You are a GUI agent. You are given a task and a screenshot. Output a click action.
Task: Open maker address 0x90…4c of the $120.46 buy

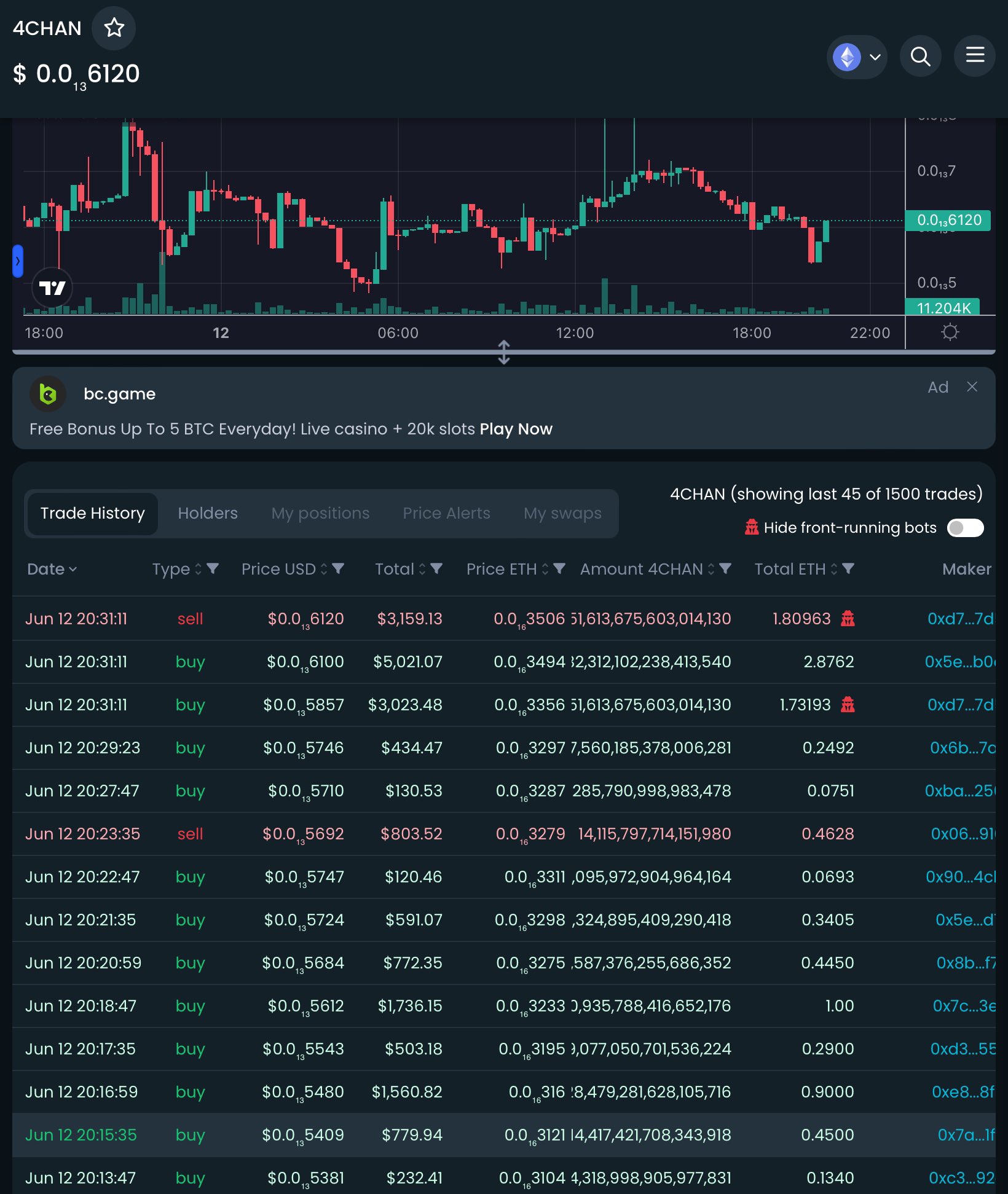[x=961, y=877]
